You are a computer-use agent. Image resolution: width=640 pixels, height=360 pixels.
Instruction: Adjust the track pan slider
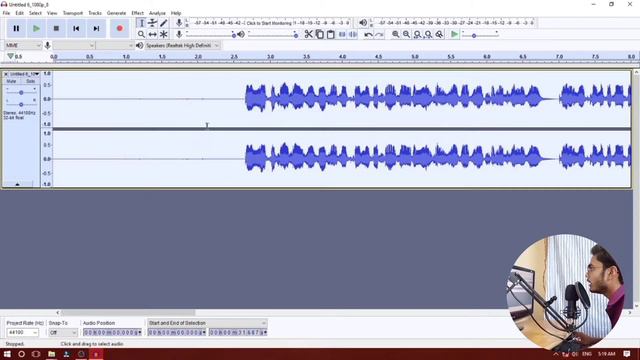21,104
